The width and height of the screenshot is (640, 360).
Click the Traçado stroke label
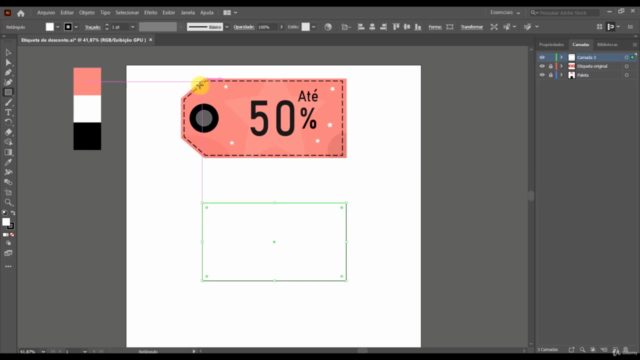pyautogui.click(x=93, y=27)
